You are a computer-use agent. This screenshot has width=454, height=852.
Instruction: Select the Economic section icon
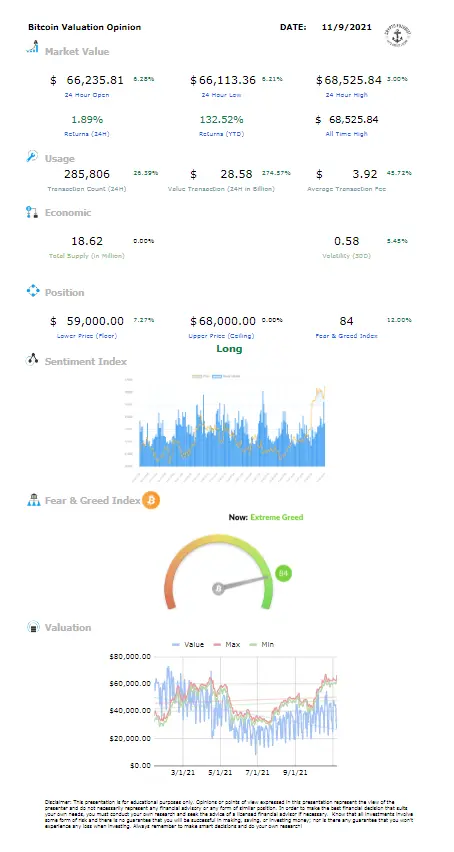coord(32,212)
